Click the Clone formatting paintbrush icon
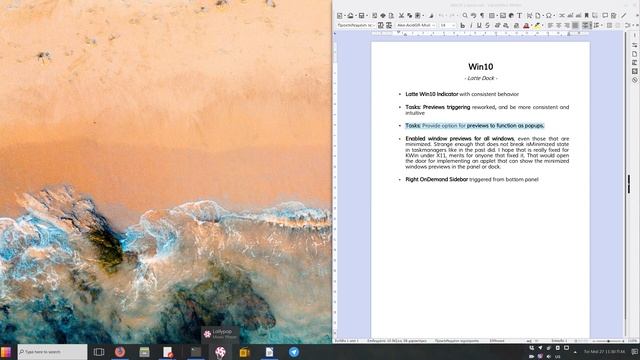 coord(431,16)
